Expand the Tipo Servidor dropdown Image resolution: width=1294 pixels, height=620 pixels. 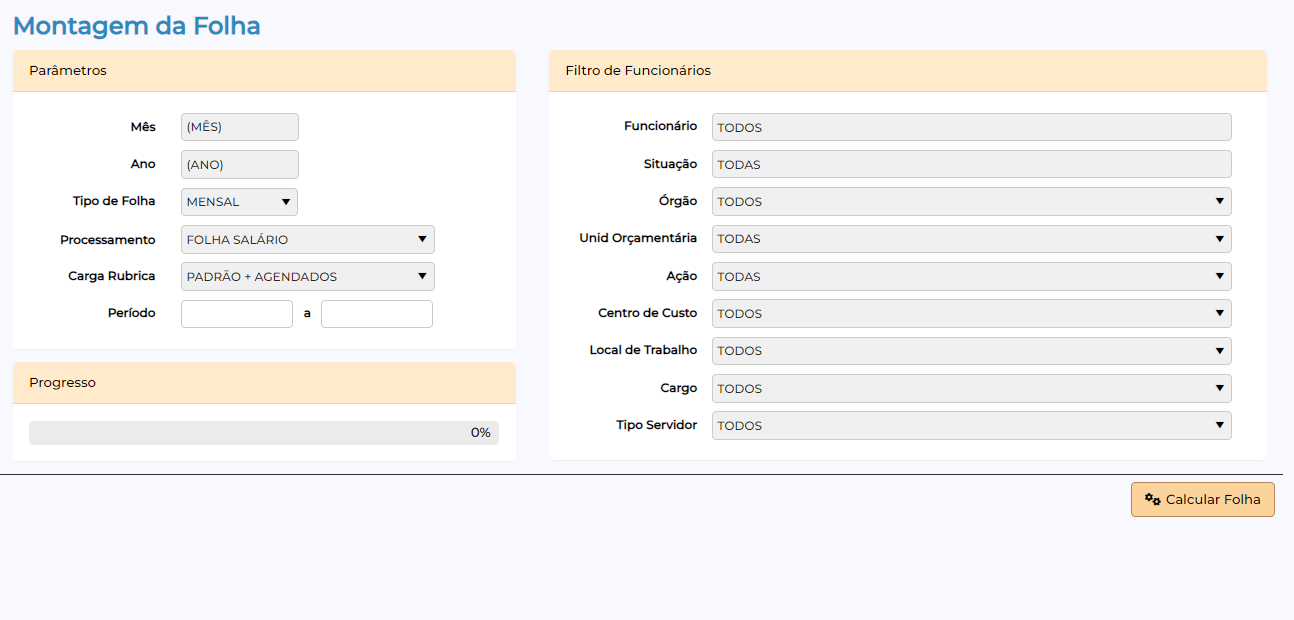[x=970, y=425]
